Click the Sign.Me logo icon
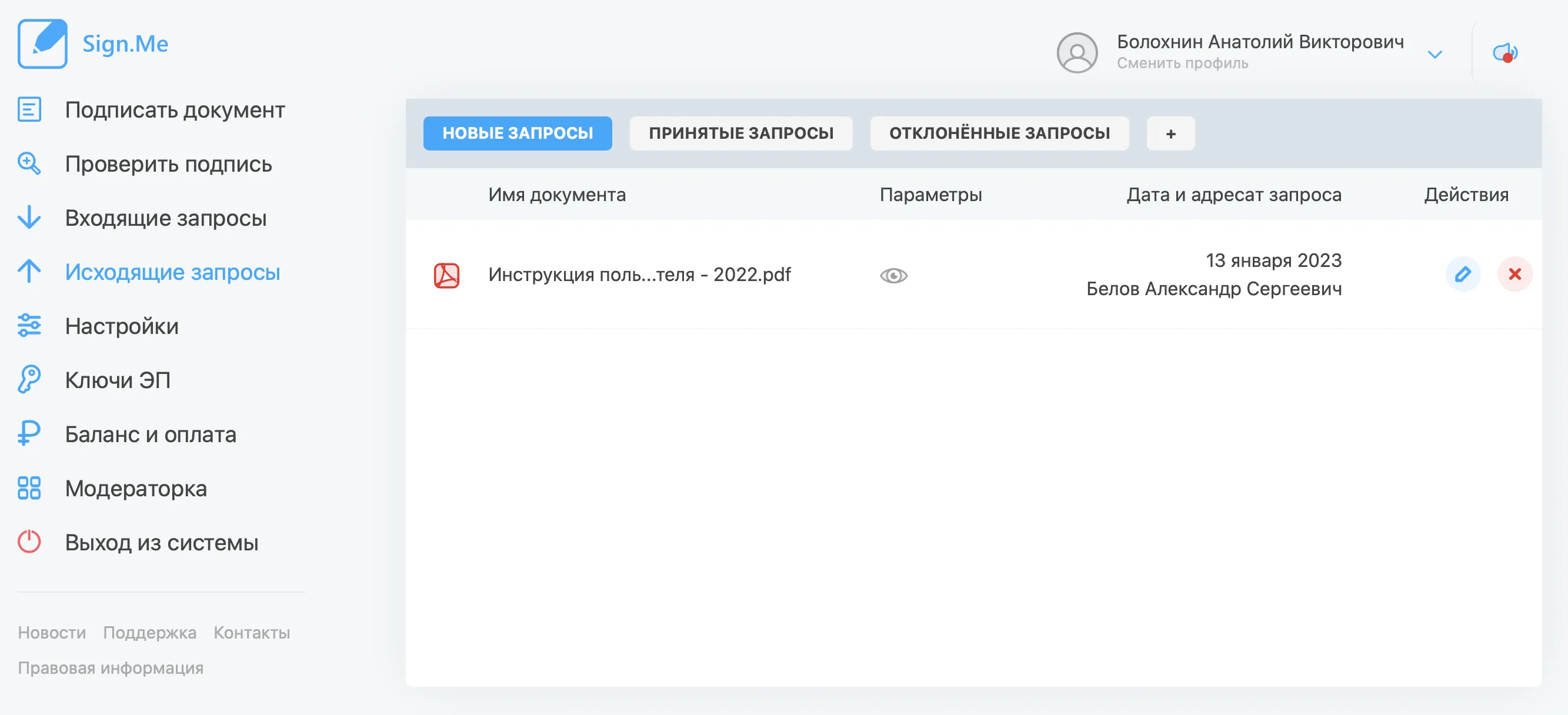Image resolution: width=1568 pixels, height=715 pixels. 42,43
